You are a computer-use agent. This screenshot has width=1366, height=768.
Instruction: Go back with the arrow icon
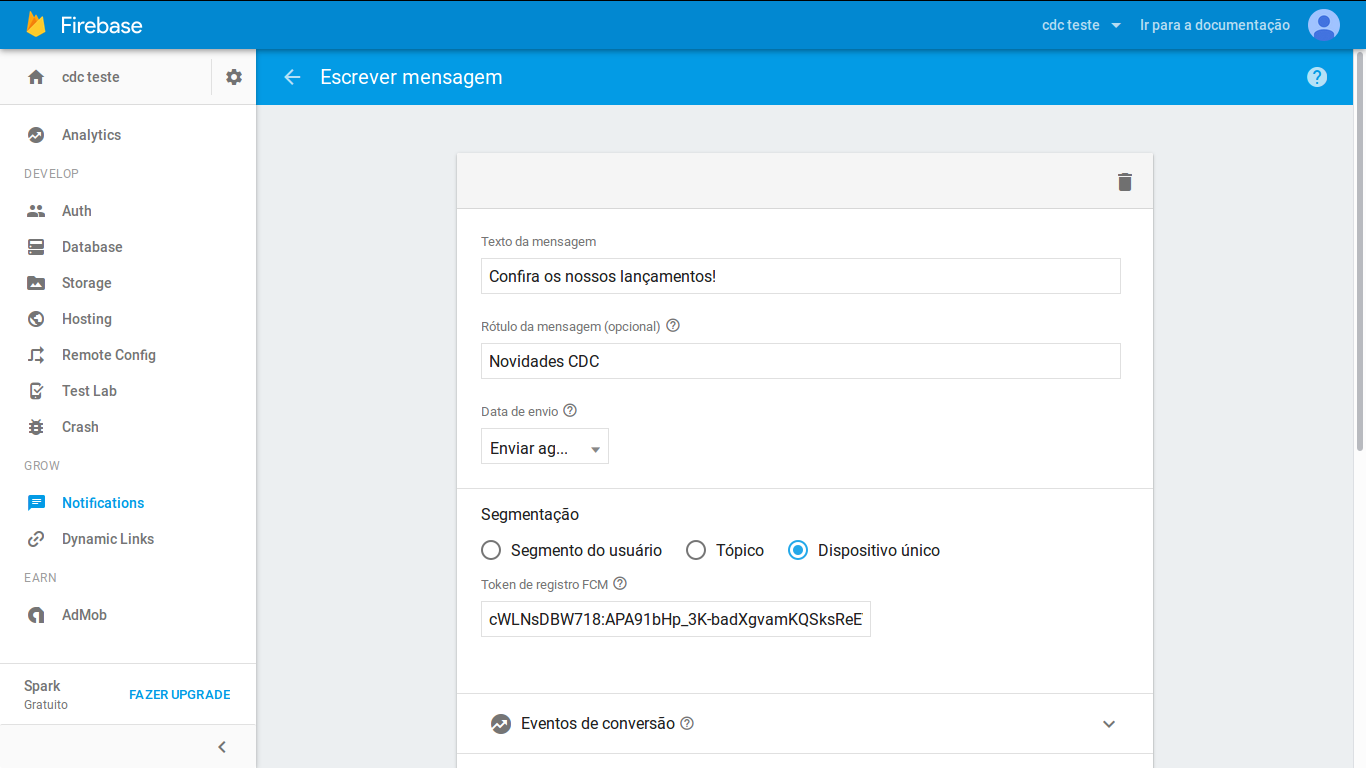pos(292,77)
